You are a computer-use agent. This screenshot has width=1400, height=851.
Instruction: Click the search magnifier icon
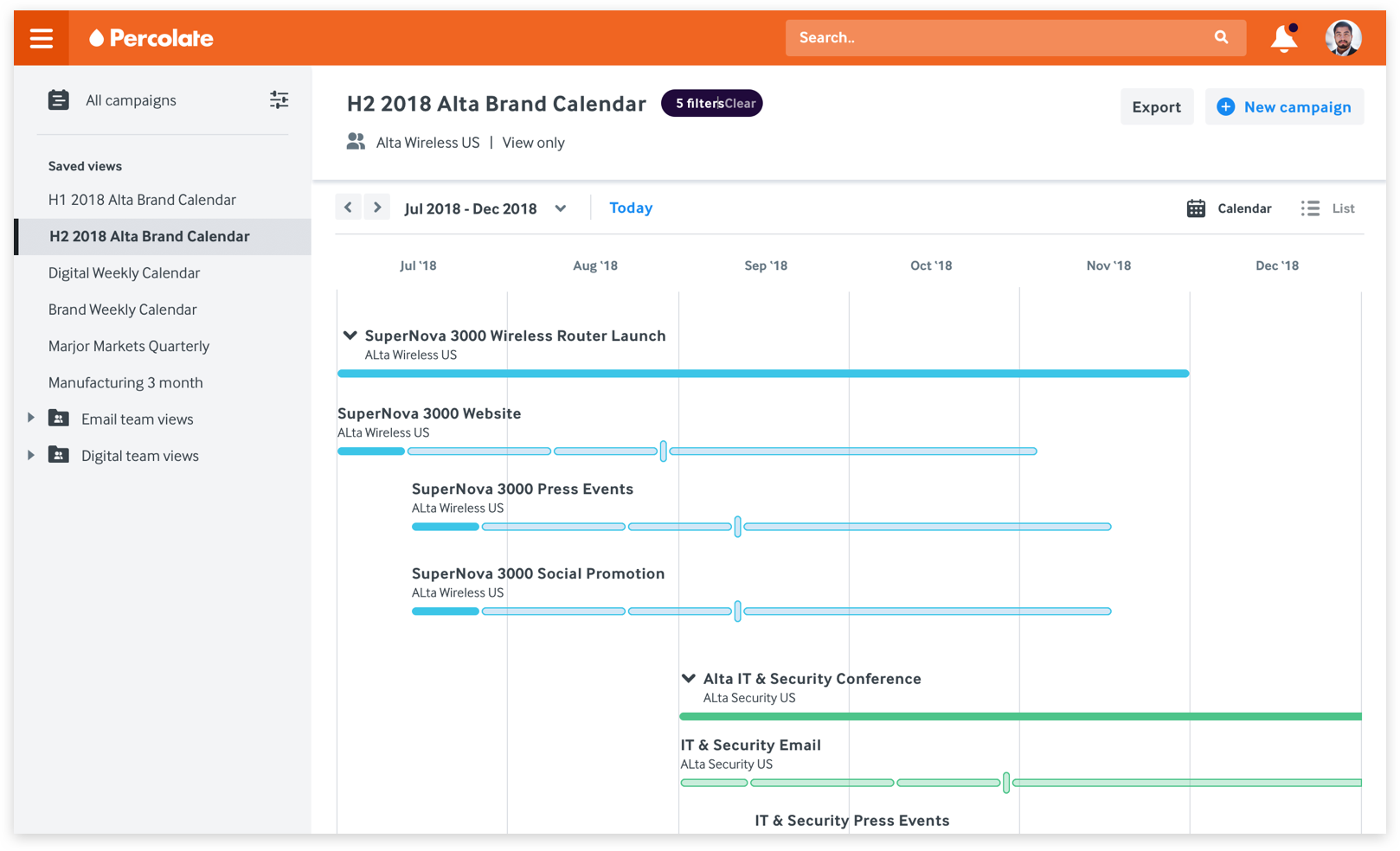coord(1221,37)
